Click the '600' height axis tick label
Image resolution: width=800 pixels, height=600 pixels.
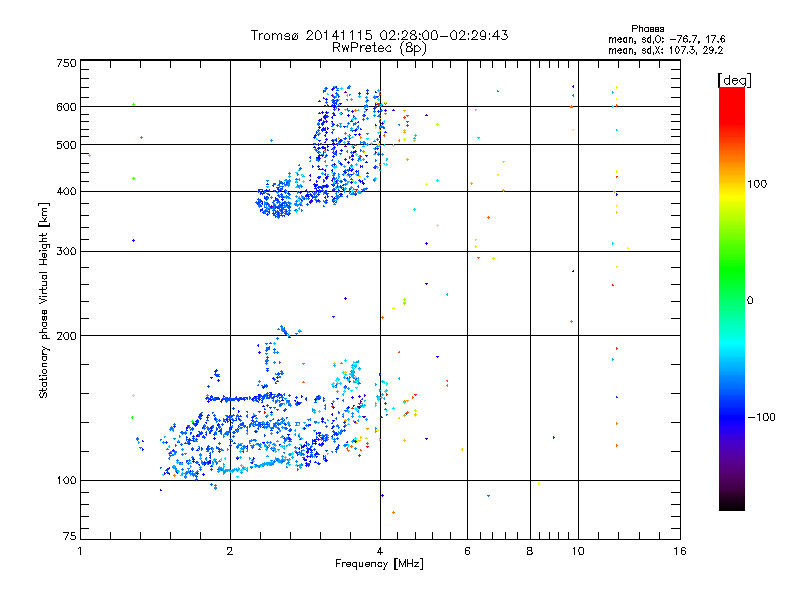point(66,107)
